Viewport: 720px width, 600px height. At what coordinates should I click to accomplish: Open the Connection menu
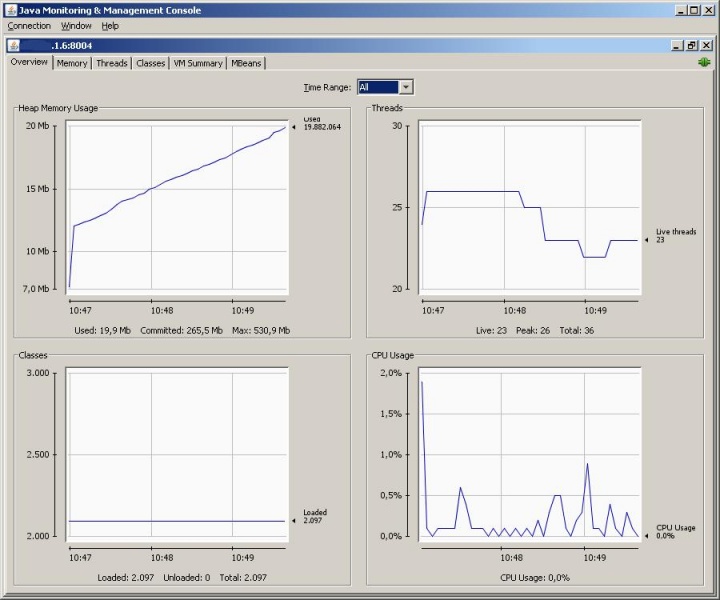[29, 26]
